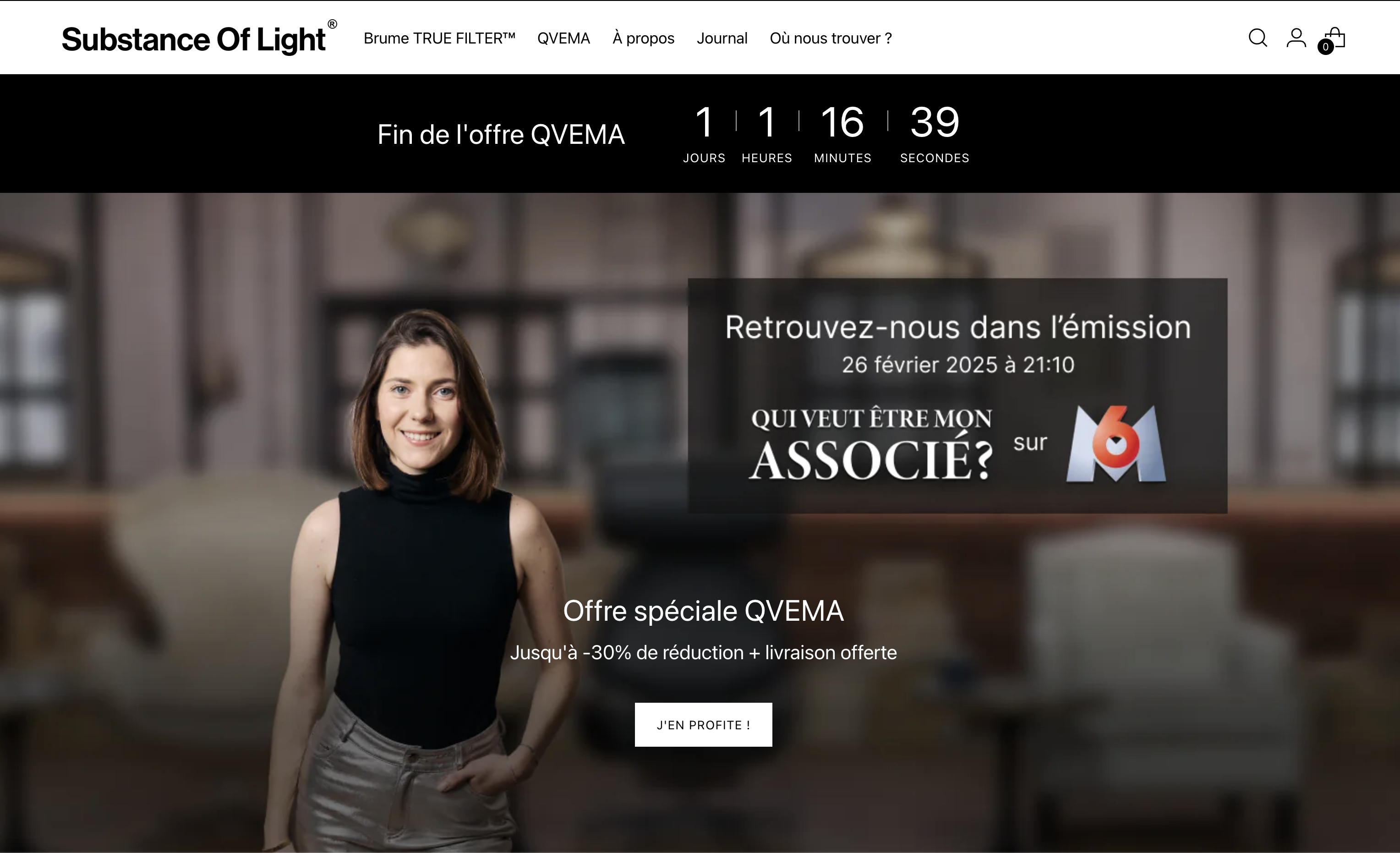The width and height of the screenshot is (1400, 853).
Task: Click the Qui Veut Être Mon Associé logo
Action: click(871, 444)
